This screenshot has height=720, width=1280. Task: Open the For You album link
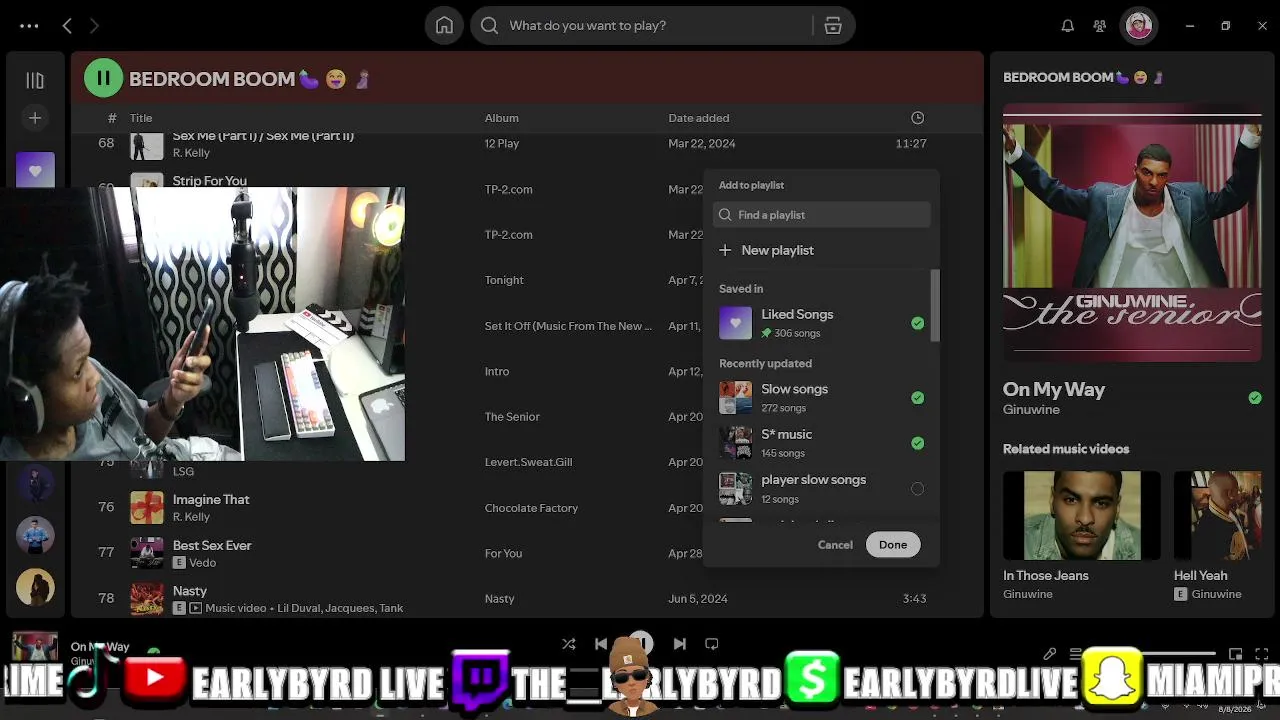coord(503,554)
